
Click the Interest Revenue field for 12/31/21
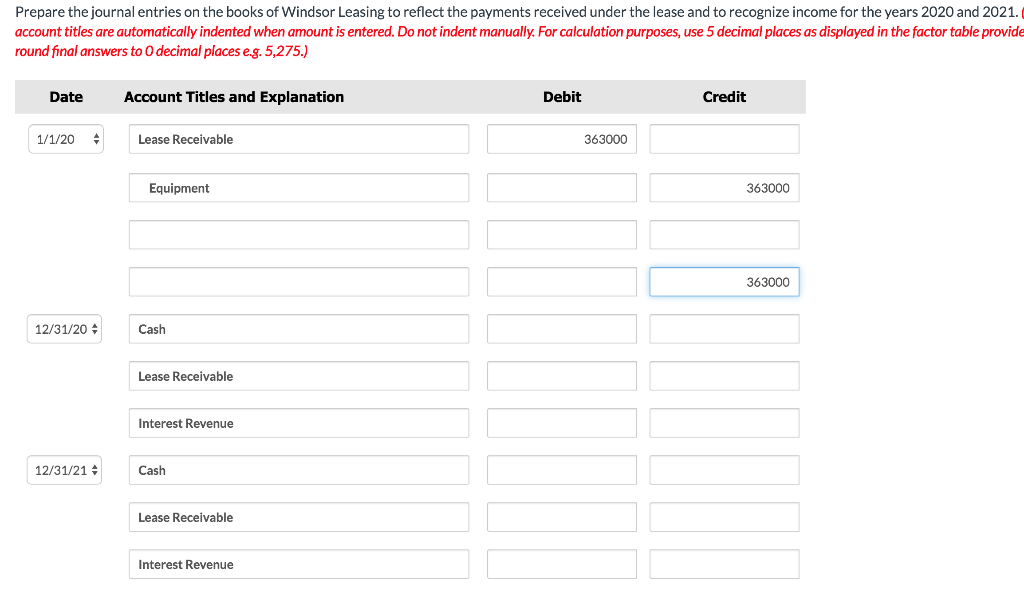point(298,564)
